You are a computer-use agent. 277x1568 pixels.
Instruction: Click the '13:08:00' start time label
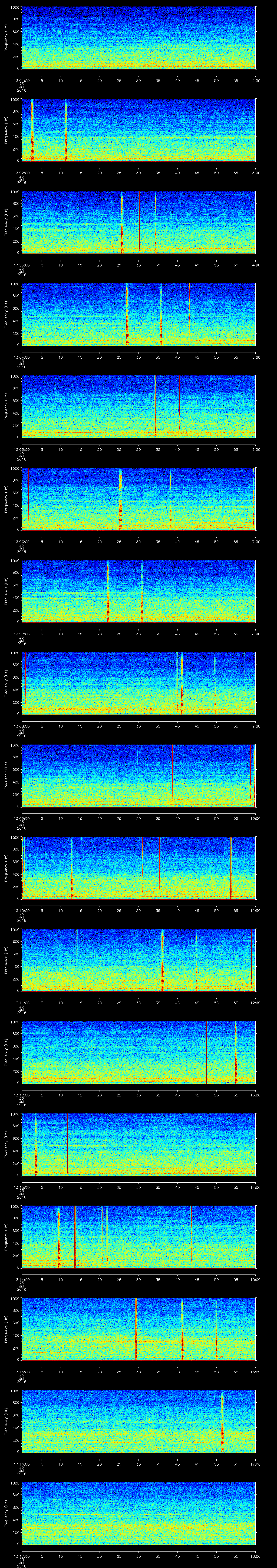pos(21,726)
